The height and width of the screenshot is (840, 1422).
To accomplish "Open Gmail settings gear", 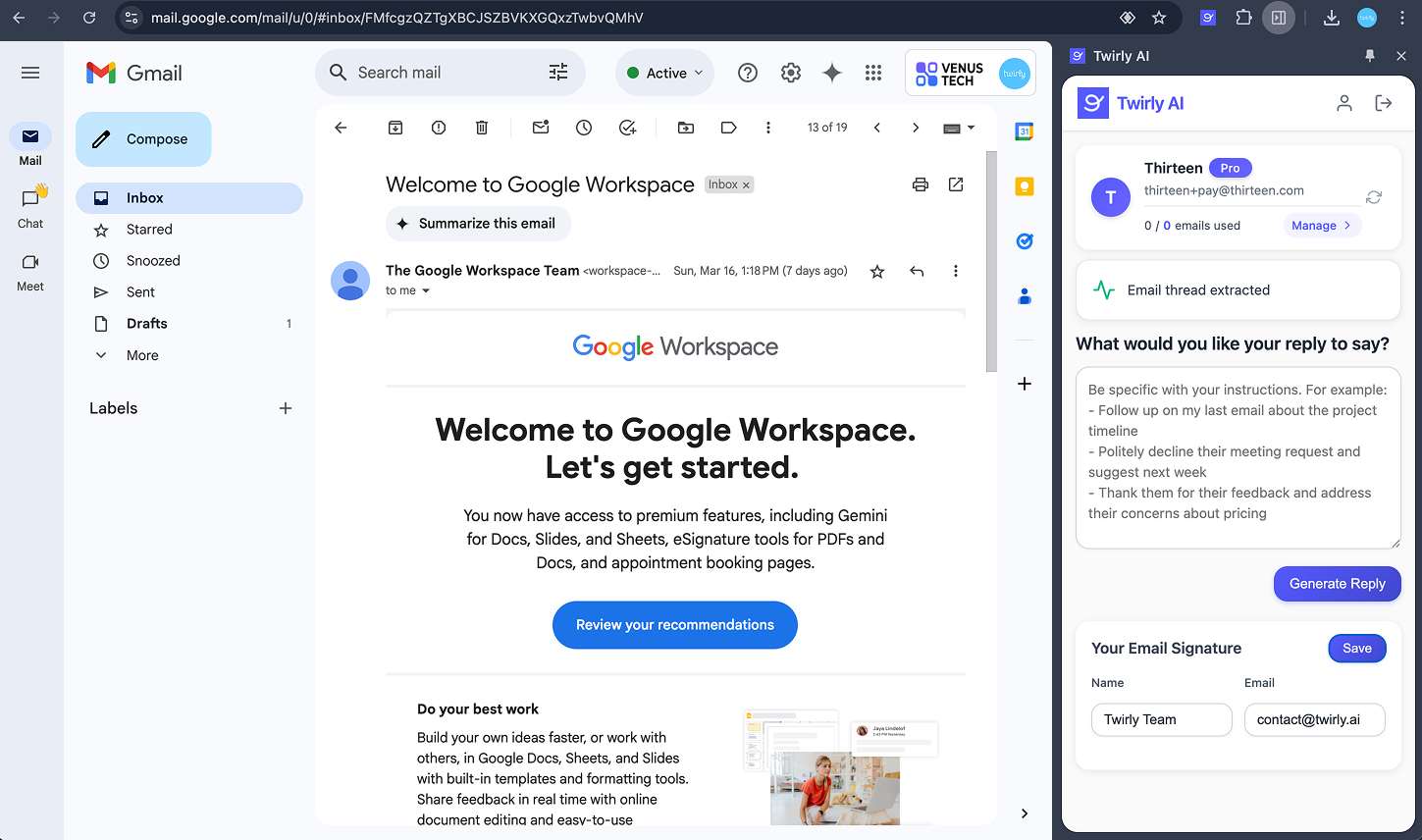I will (791, 73).
